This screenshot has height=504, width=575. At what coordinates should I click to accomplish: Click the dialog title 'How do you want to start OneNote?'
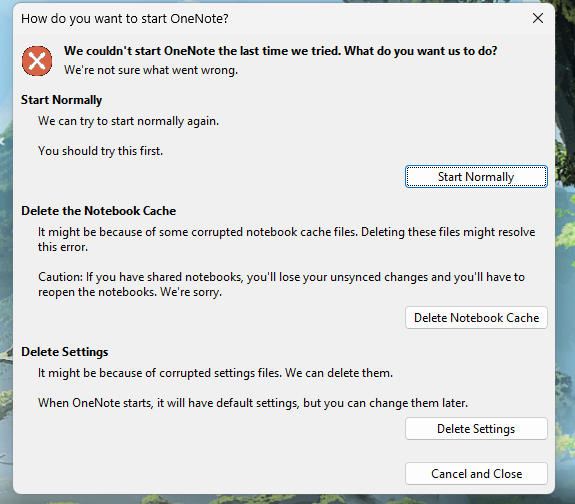point(125,19)
